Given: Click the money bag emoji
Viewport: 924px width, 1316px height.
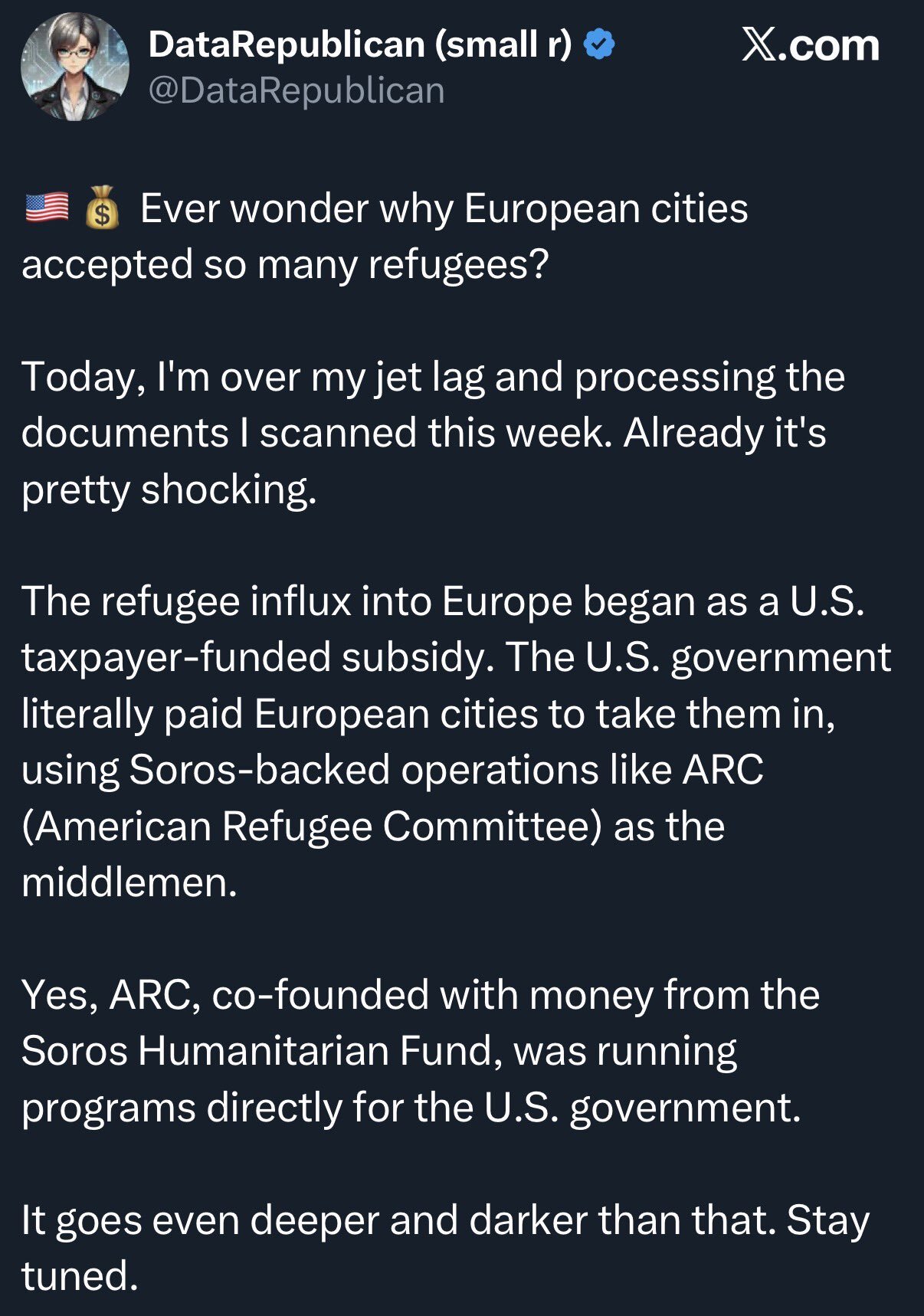Looking at the screenshot, I should click(x=103, y=208).
